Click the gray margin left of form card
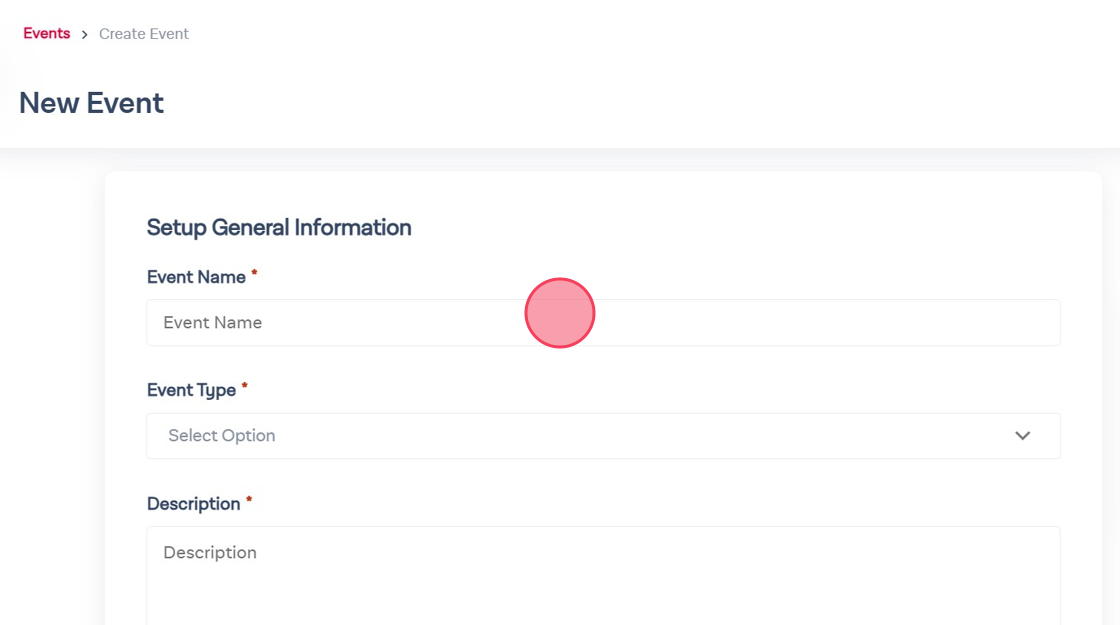Image resolution: width=1120 pixels, height=625 pixels. pos(52,400)
